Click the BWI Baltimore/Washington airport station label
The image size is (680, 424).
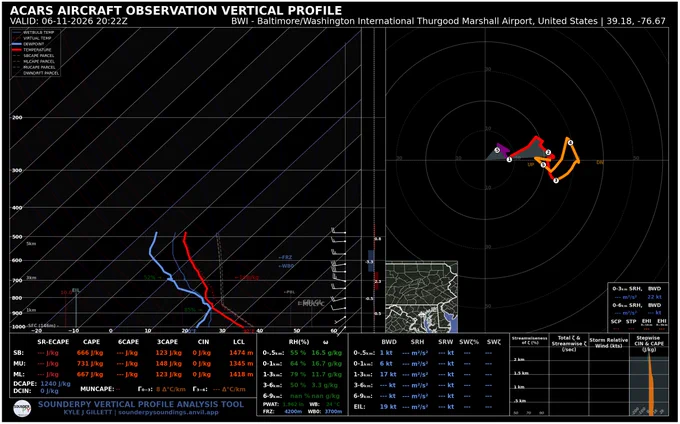tap(449, 21)
